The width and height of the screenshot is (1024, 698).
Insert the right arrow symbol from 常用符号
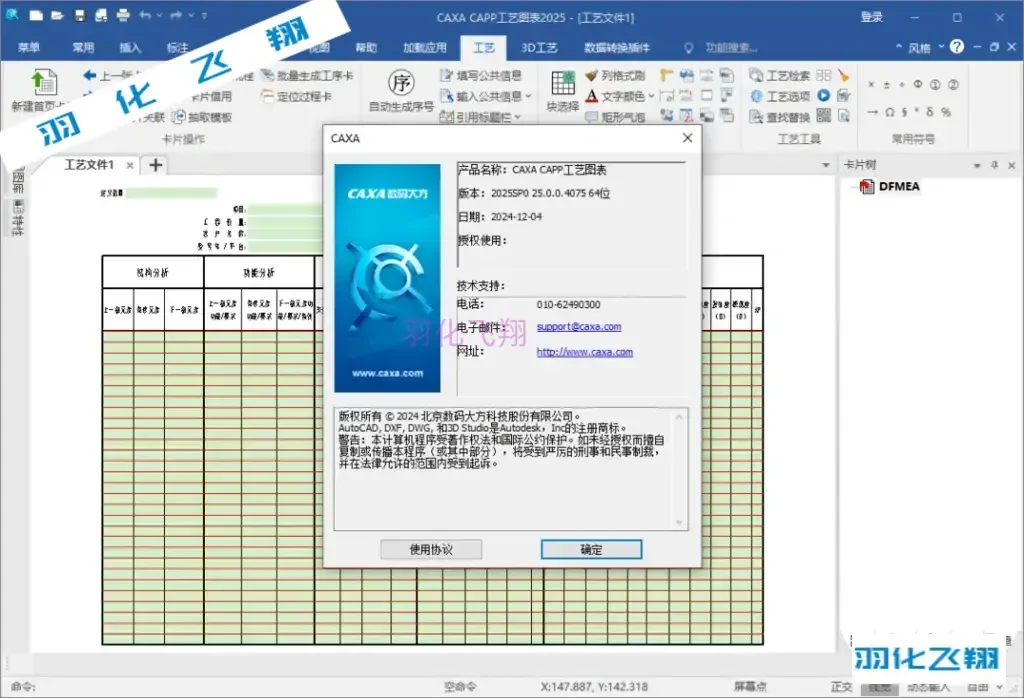[x=872, y=112]
